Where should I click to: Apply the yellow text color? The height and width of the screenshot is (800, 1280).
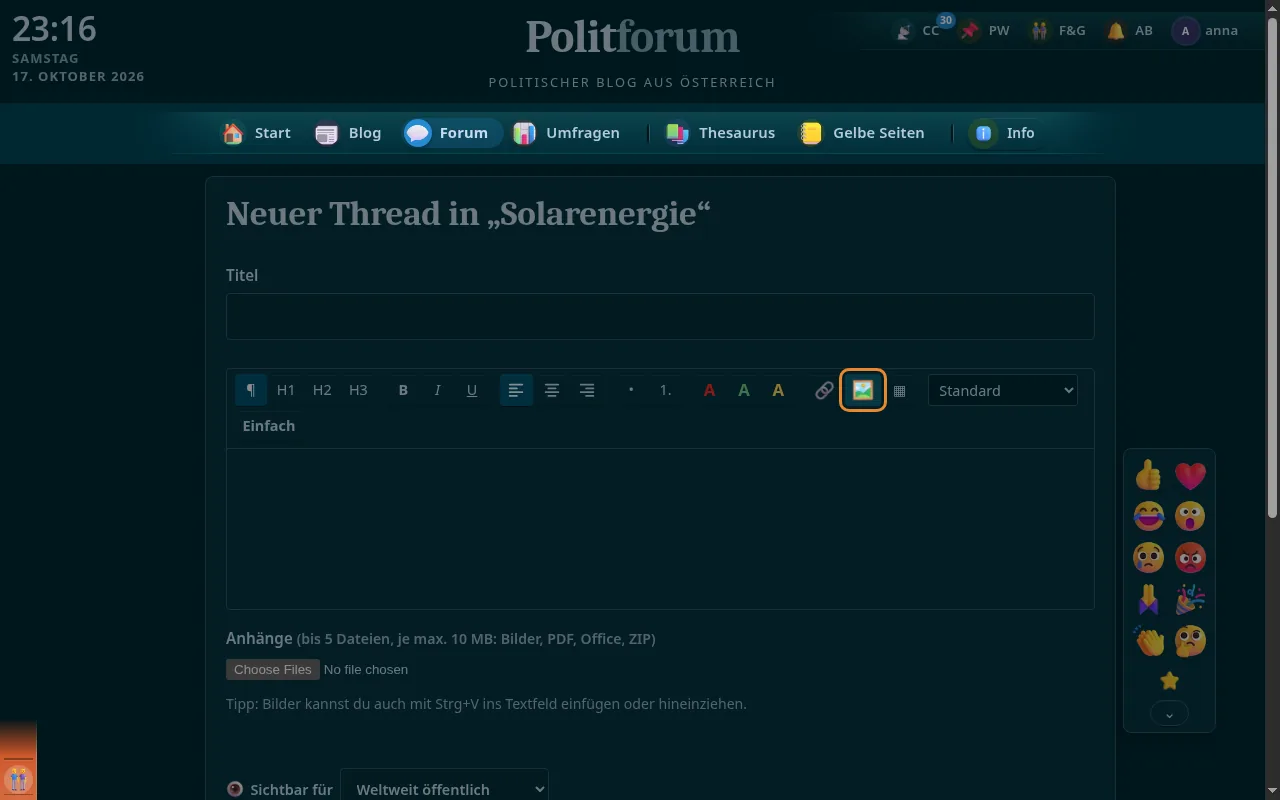778,390
